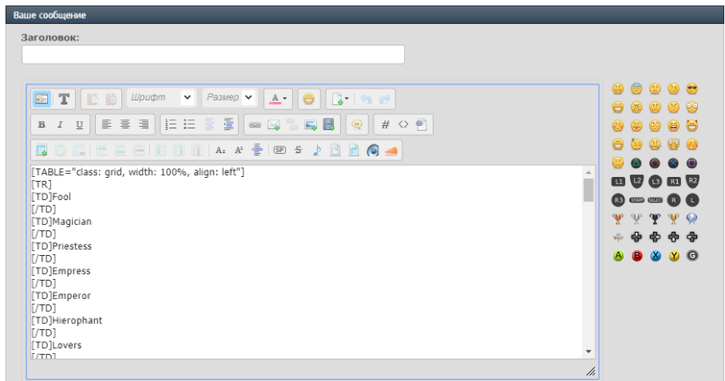This screenshot has width=725, height=381.
Task: Insert a video filmstrip icon
Action: point(329,124)
